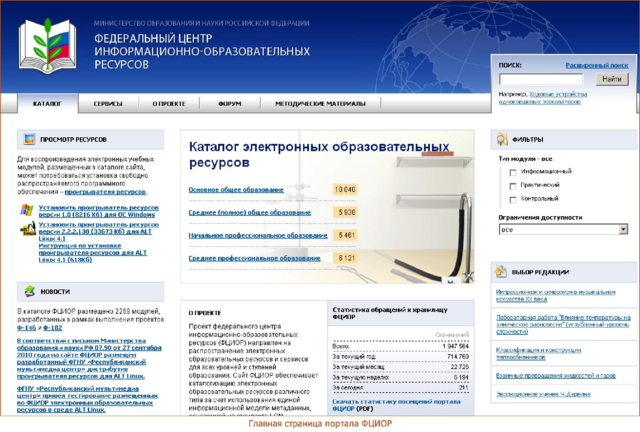Viewport: 640px width, 432px height.
Task: Click the Просмотр ресурсов panel icon
Action: tap(29, 139)
